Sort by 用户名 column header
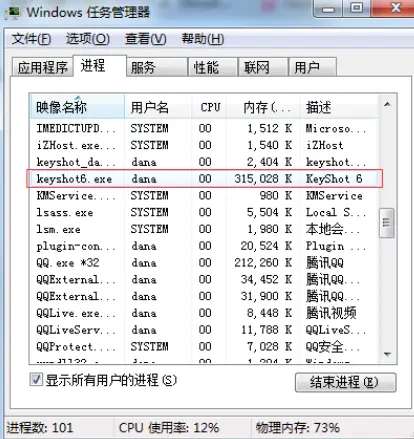The height and width of the screenshot is (439, 414). pyautogui.click(x=158, y=107)
